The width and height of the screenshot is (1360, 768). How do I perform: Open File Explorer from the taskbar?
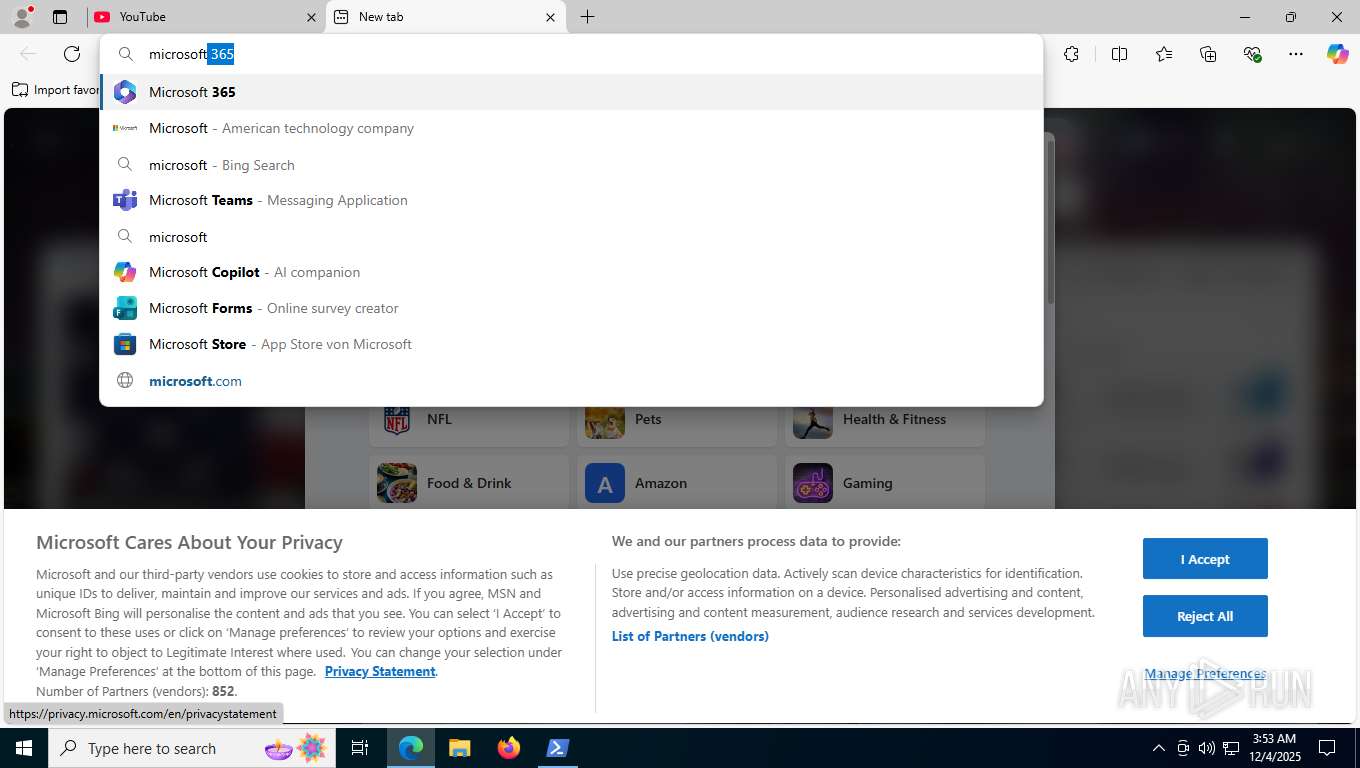(459, 748)
